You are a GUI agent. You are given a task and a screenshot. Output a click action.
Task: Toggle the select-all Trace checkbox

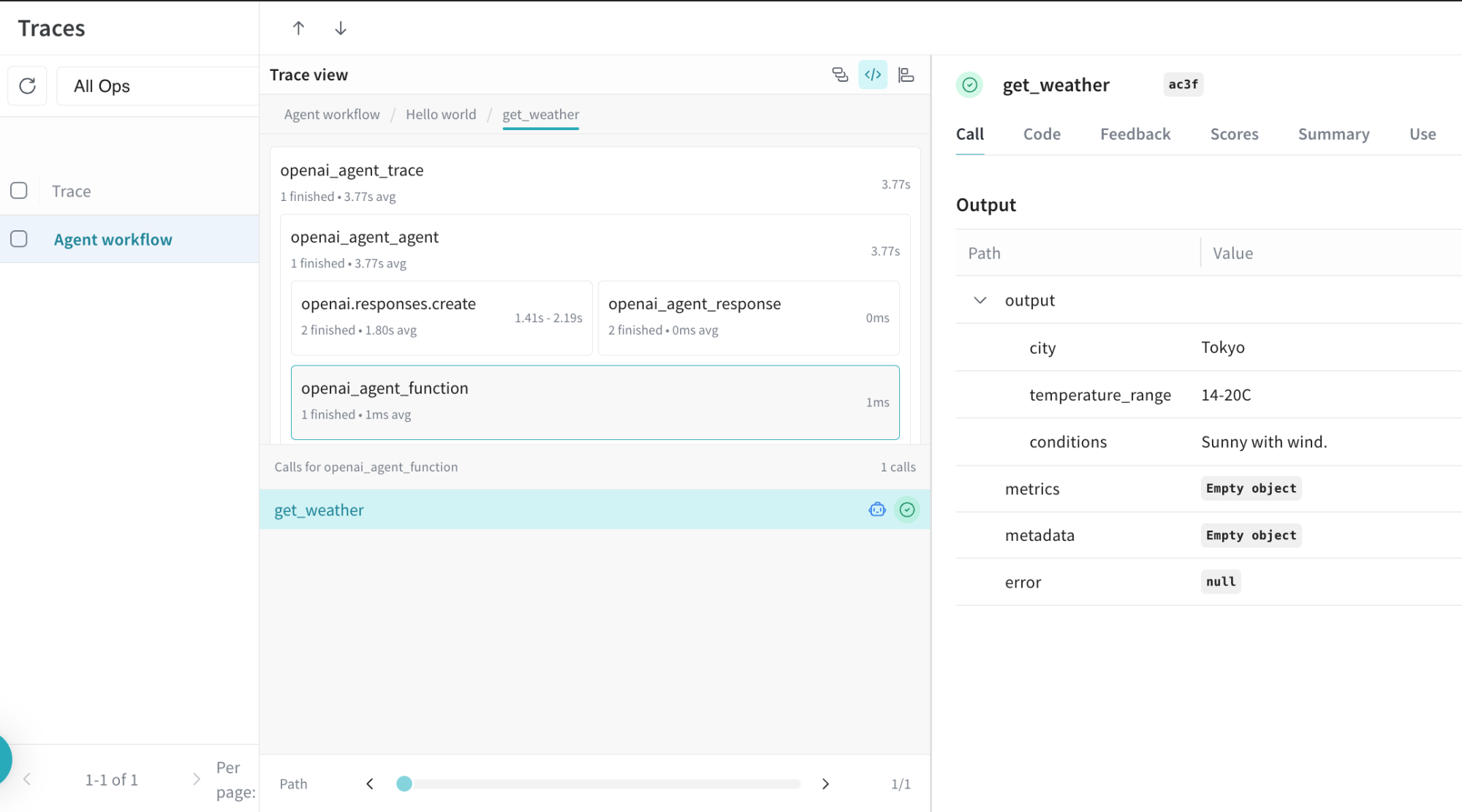[x=19, y=191]
